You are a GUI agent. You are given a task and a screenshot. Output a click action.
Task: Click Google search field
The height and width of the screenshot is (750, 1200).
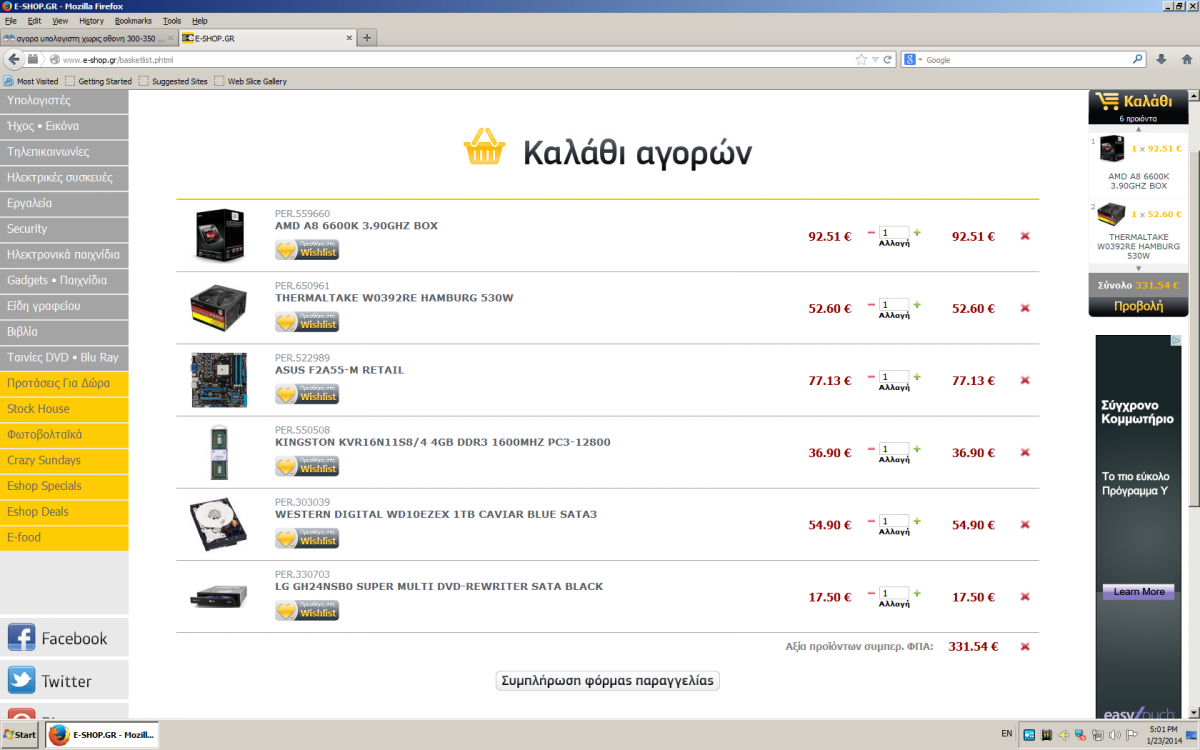[1025, 60]
